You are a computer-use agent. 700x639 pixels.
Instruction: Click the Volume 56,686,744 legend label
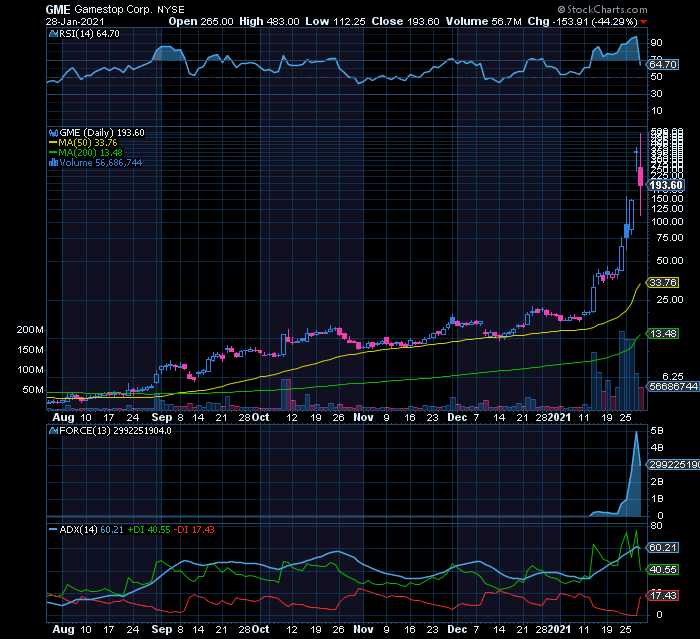(x=101, y=163)
